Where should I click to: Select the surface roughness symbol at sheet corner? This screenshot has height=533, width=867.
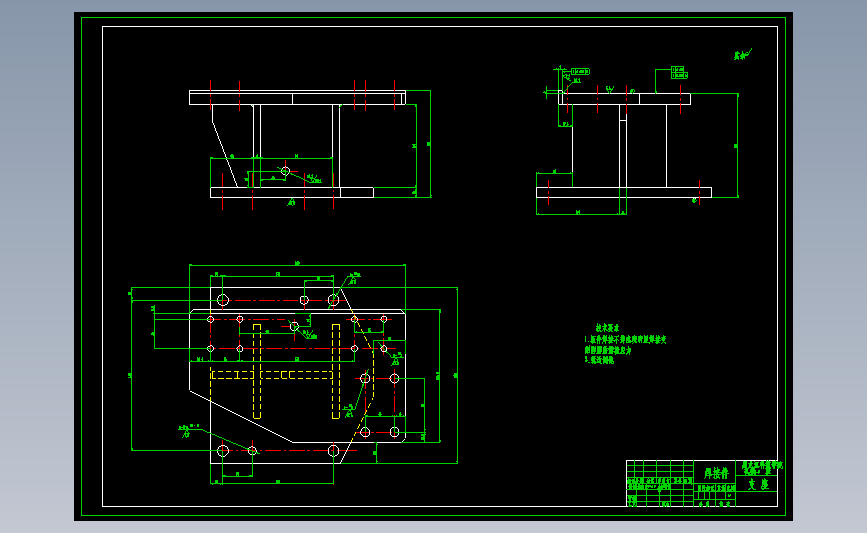743,55
